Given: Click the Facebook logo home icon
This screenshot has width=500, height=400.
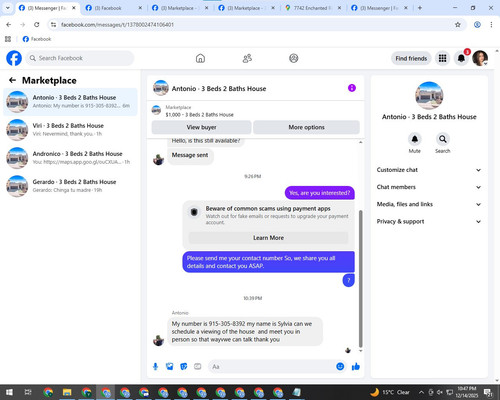Looking at the screenshot, I should [x=14, y=58].
